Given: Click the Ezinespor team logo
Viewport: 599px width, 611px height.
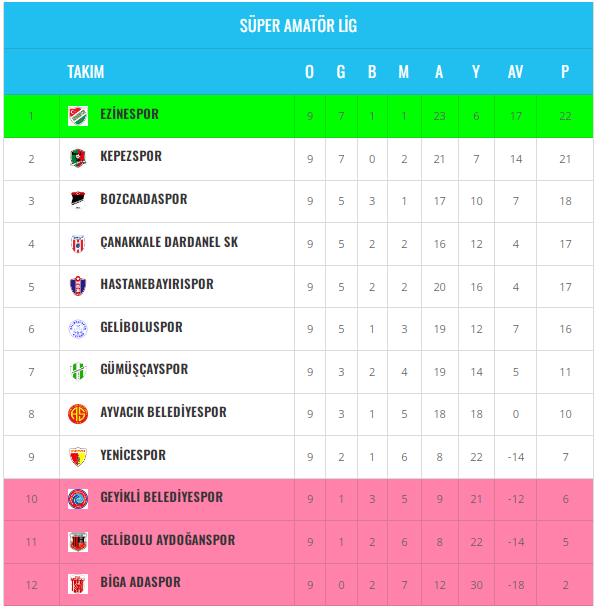Looking at the screenshot, I should (x=78, y=116).
